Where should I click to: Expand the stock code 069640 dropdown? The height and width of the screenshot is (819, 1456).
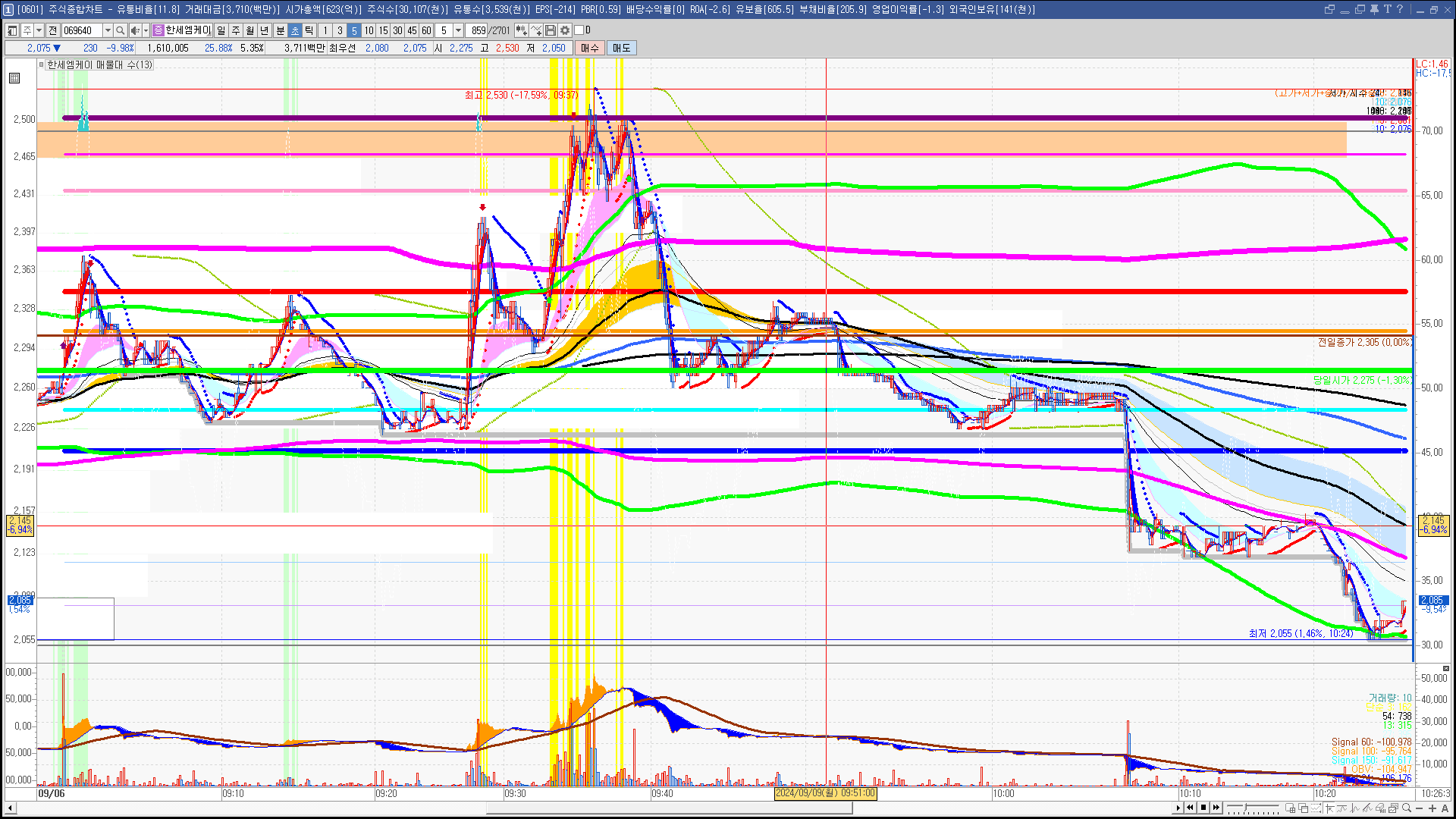pos(108,30)
